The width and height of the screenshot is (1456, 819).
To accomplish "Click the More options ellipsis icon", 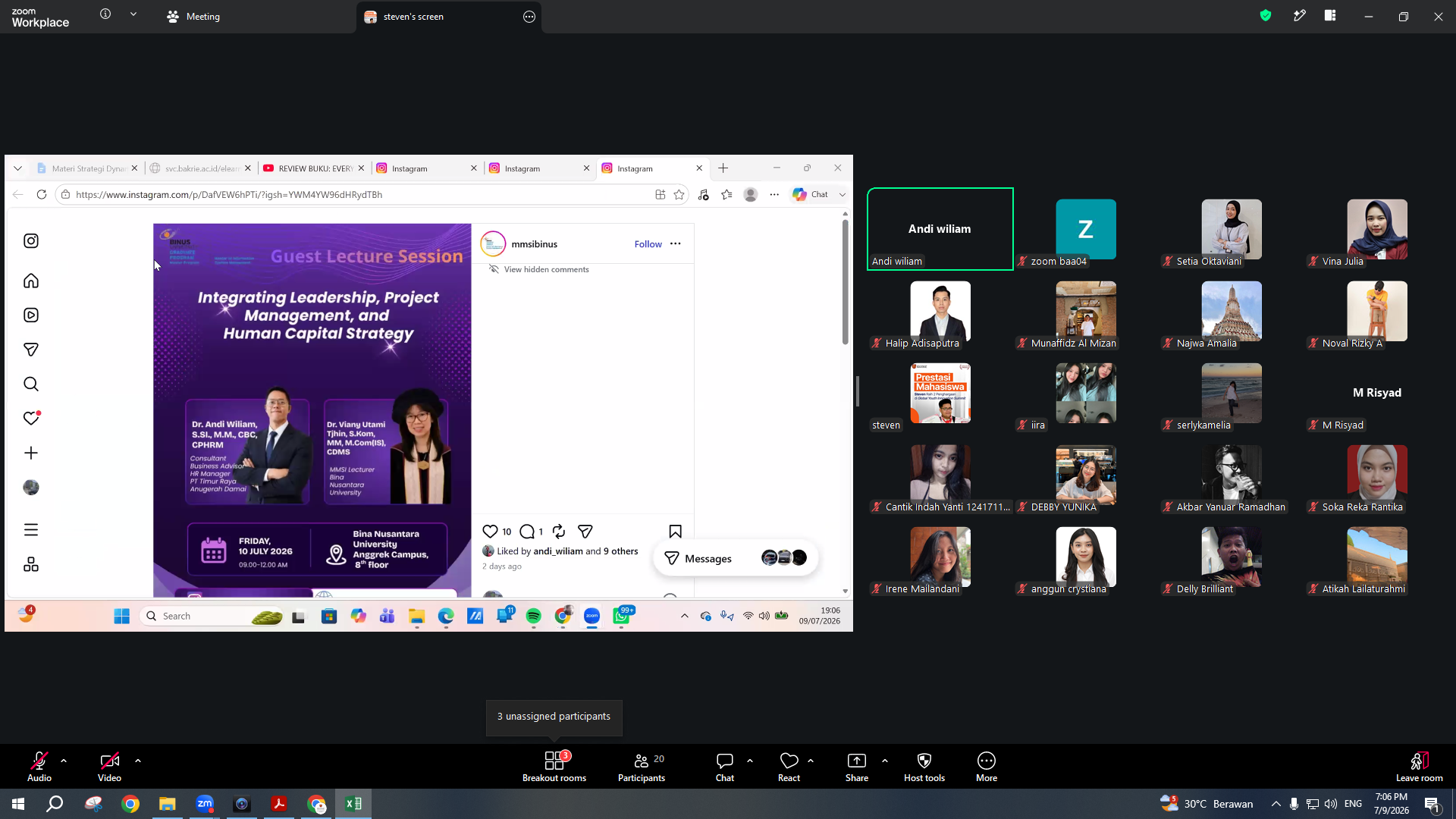I will pyautogui.click(x=987, y=766).
